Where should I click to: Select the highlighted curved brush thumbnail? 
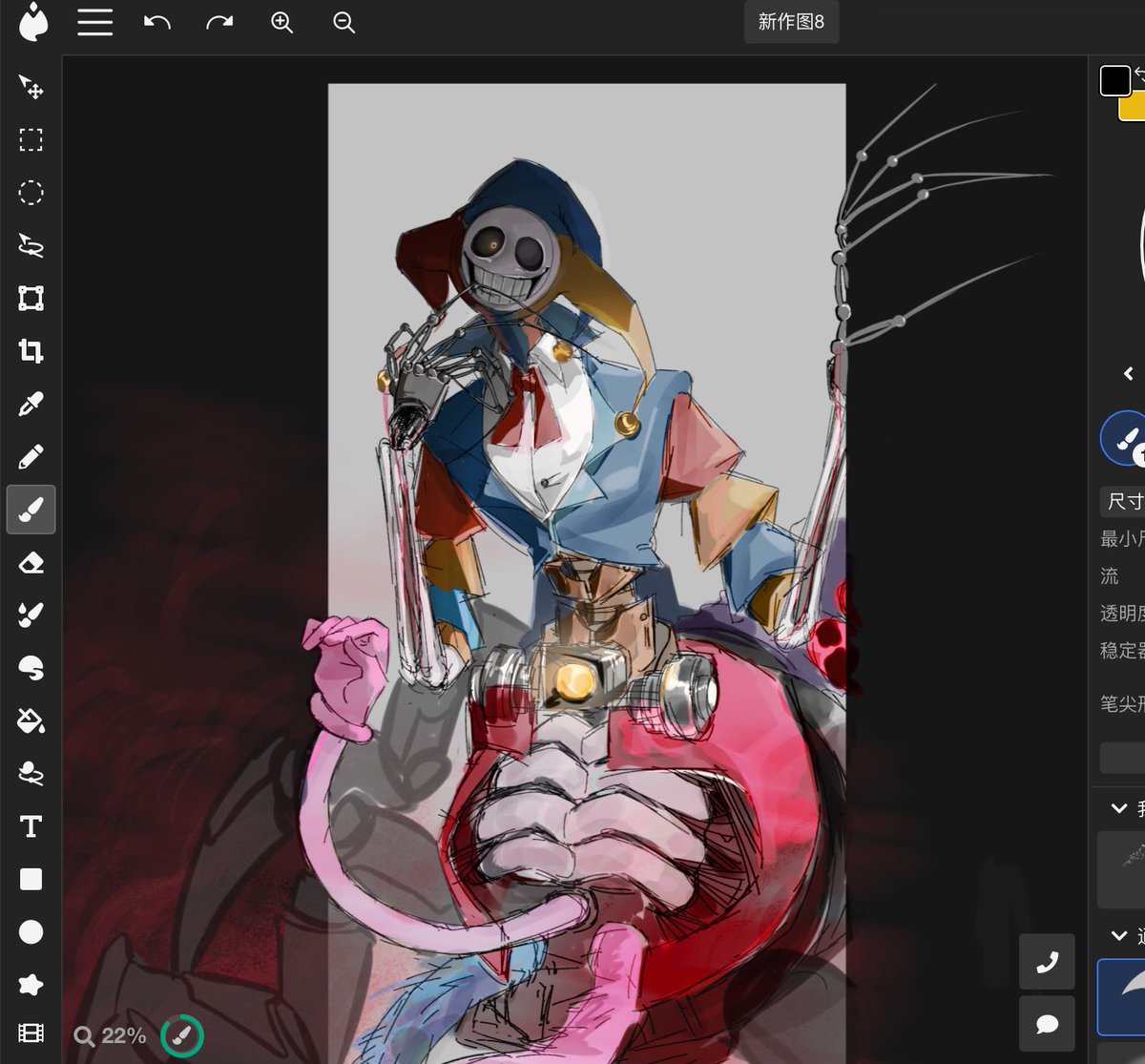point(1122,996)
